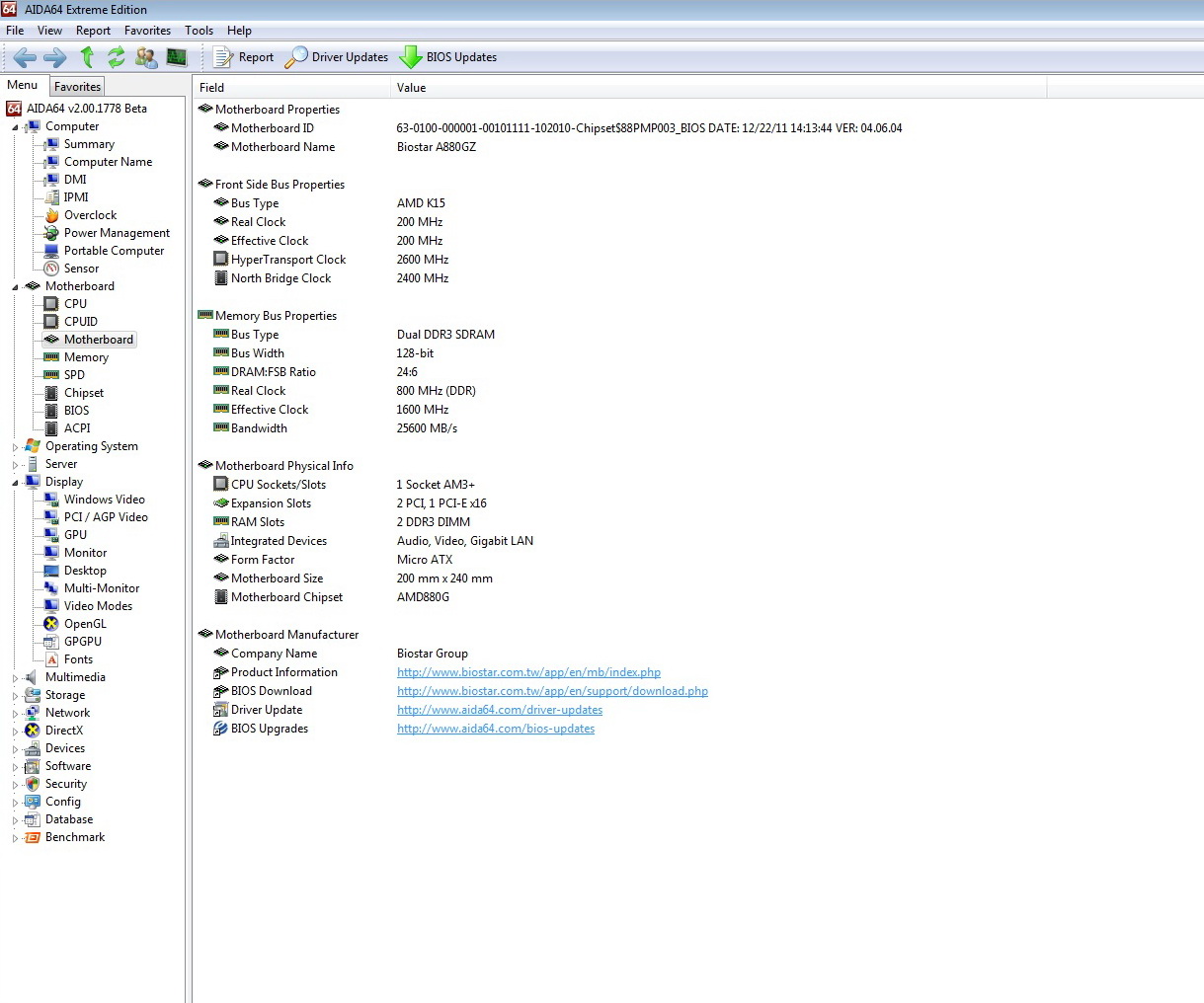The image size is (1204, 1003).
Task: Select BIOS tree item
Action: click(x=76, y=411)
